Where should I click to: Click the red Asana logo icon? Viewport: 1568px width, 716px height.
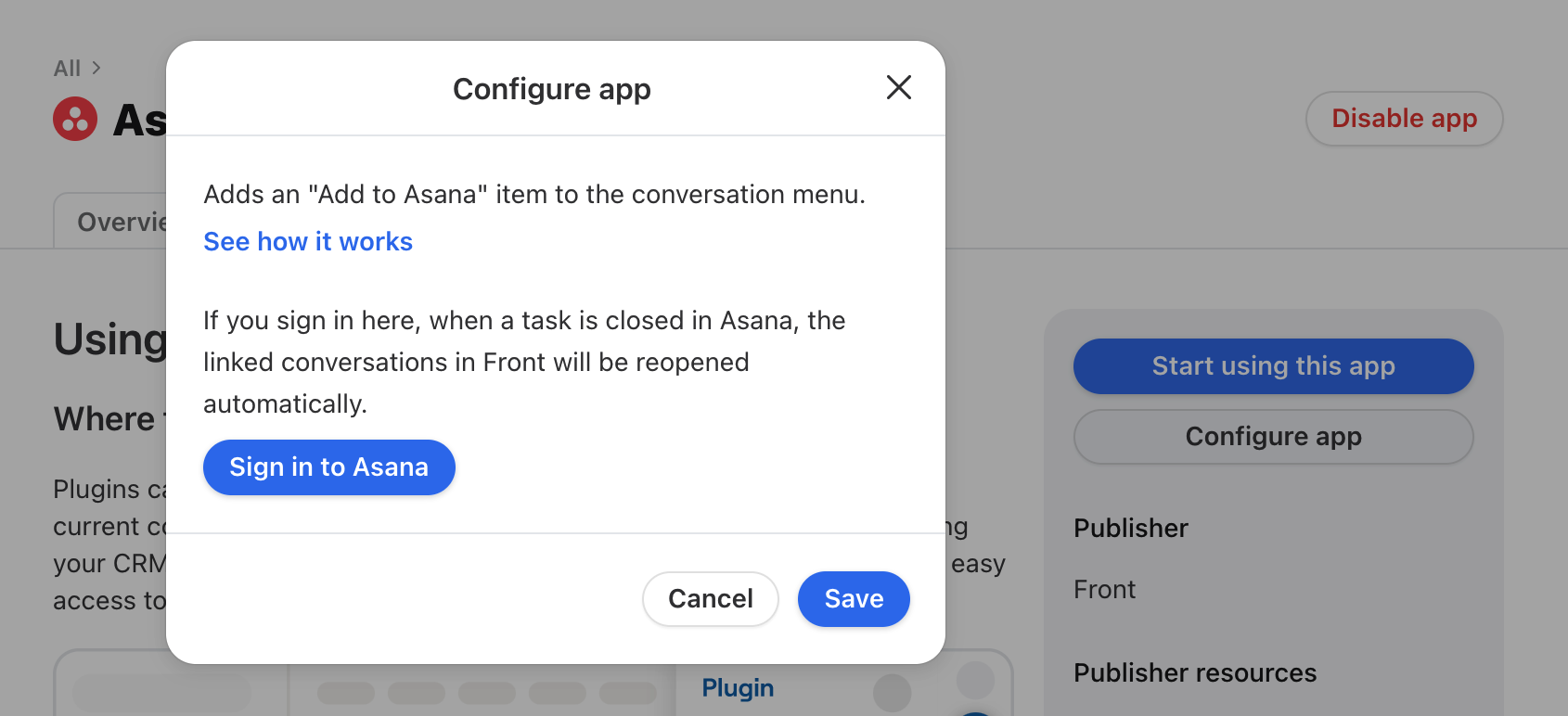click(x=75, y=119)
